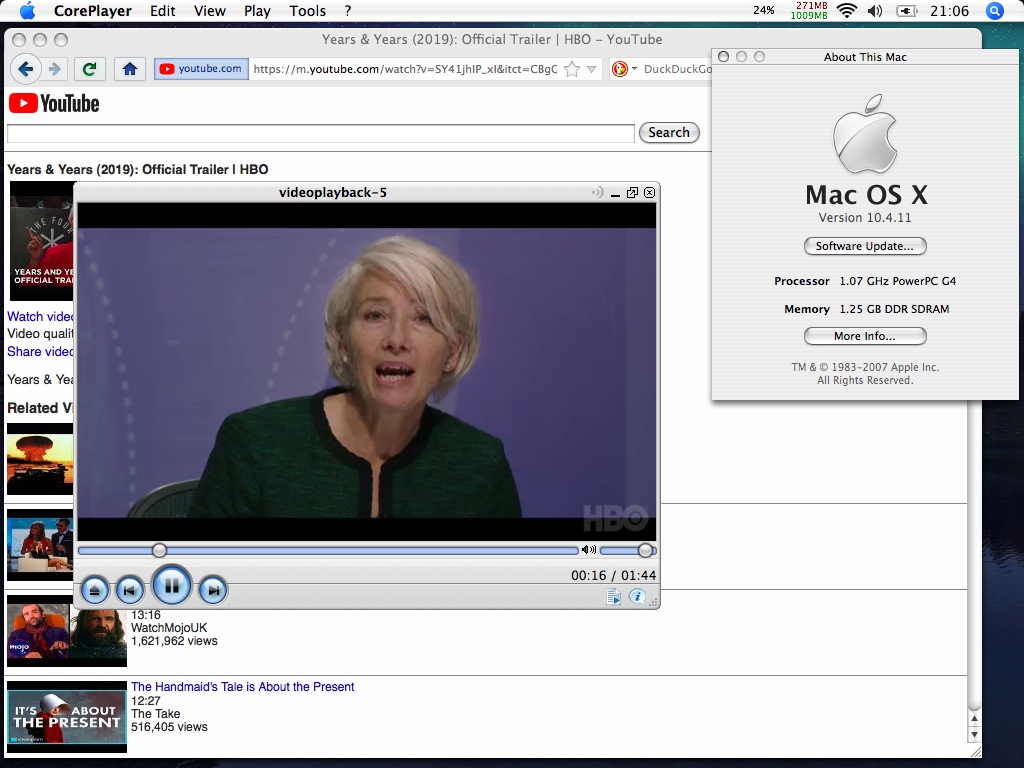Click Software Update in About This Mac
This screenshot has height=768, width=1024.
[865, 246]
